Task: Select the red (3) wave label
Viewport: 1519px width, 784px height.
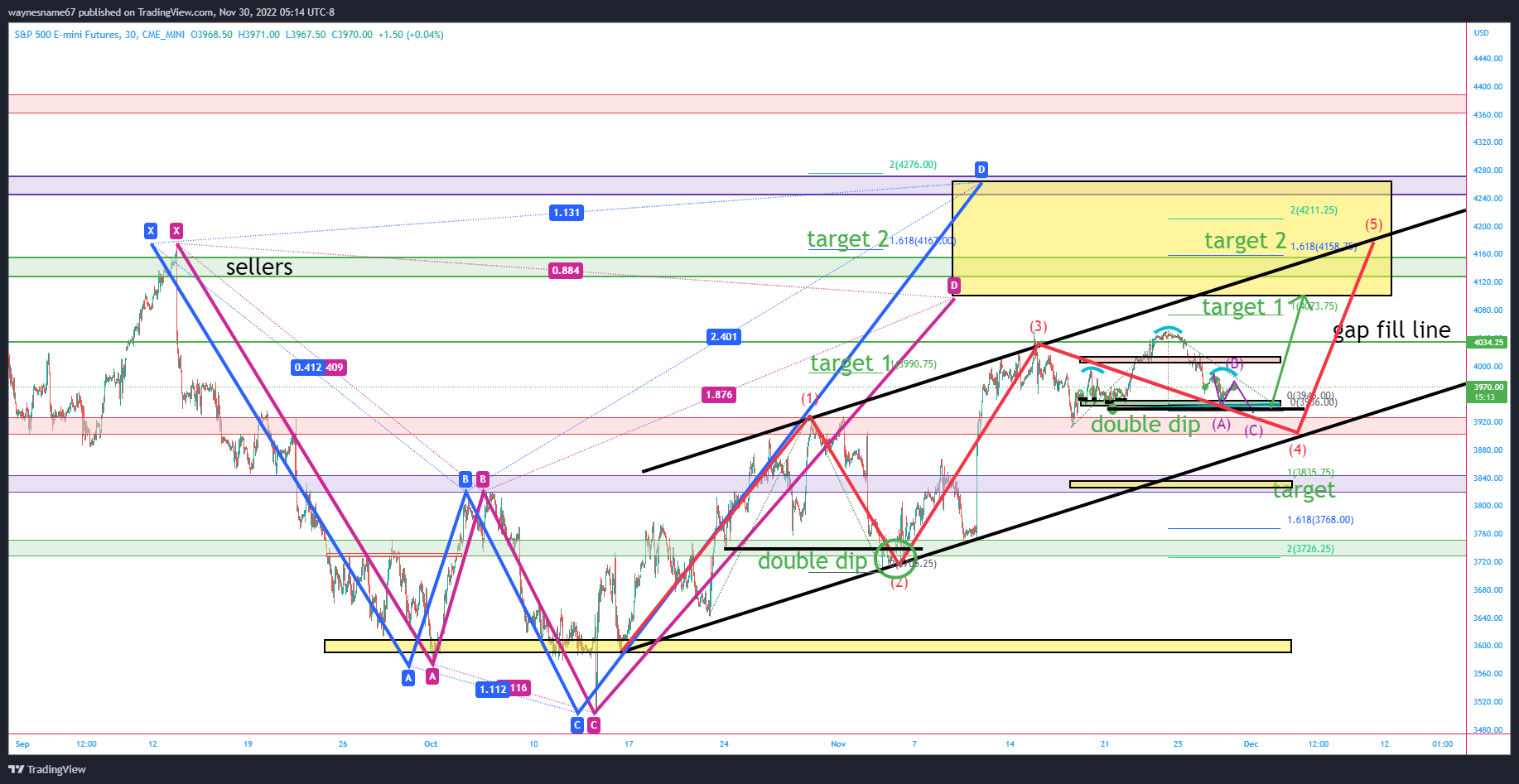Action: tap(1039, 327)
